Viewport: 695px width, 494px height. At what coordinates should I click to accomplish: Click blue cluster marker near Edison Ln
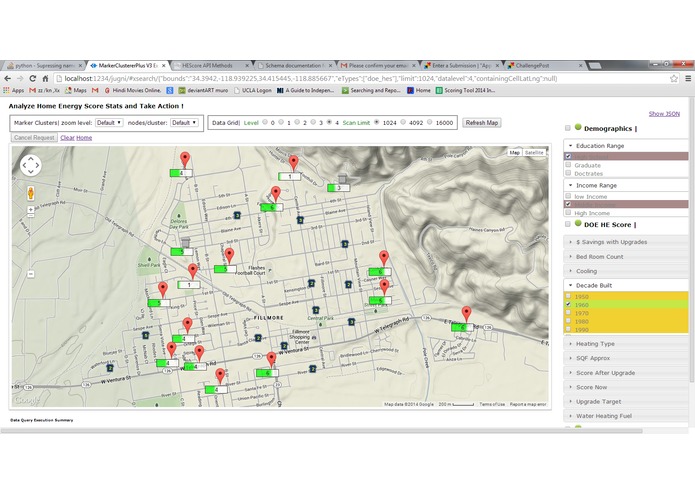coord(237,215)
